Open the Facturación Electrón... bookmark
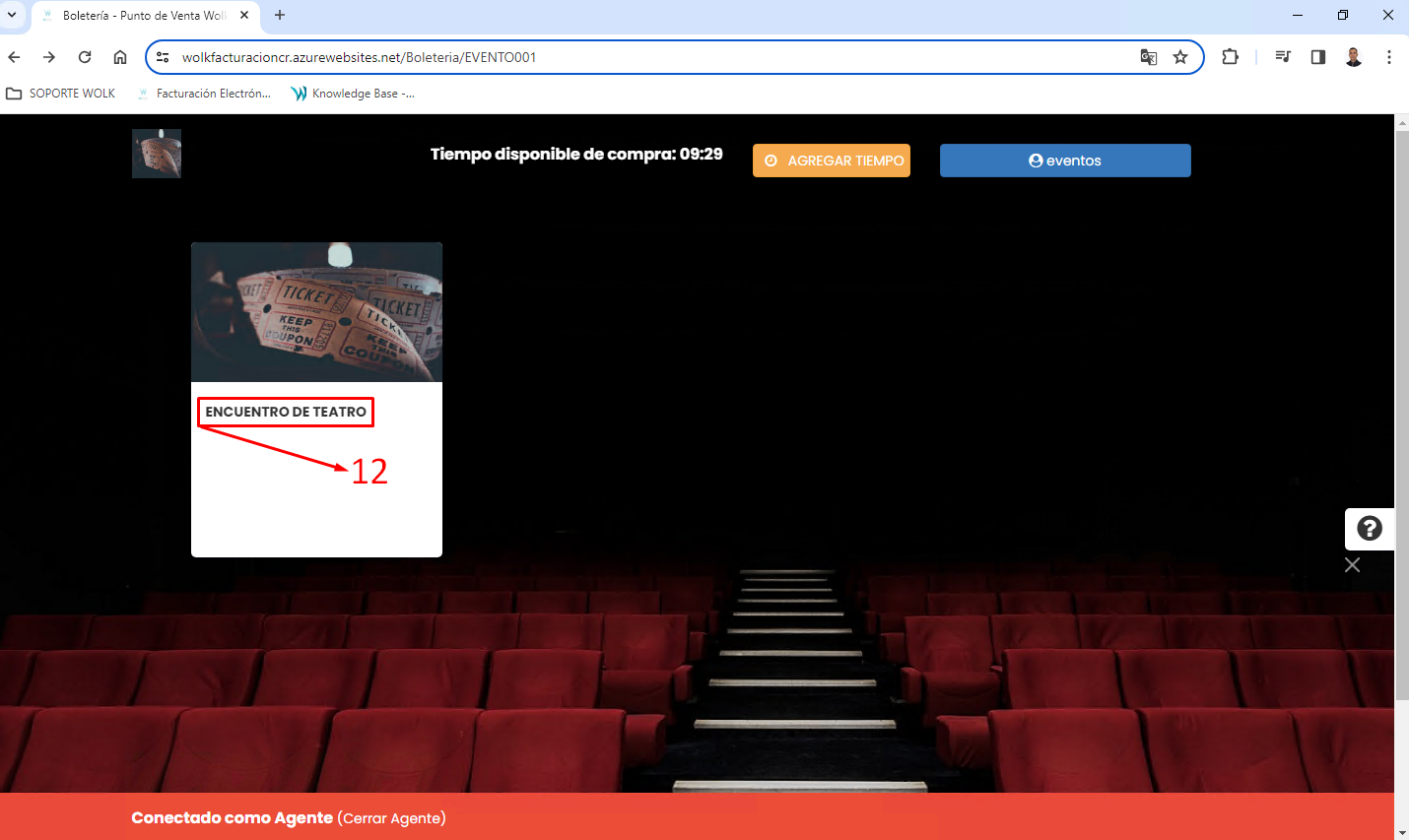The image size is (1409, 840). coord(204,94)
